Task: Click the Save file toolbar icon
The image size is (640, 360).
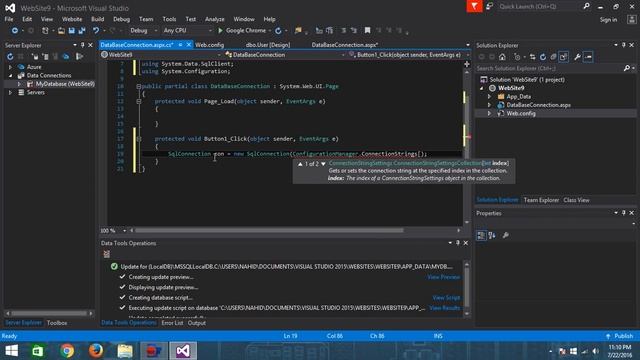Action: pos(72,31)
